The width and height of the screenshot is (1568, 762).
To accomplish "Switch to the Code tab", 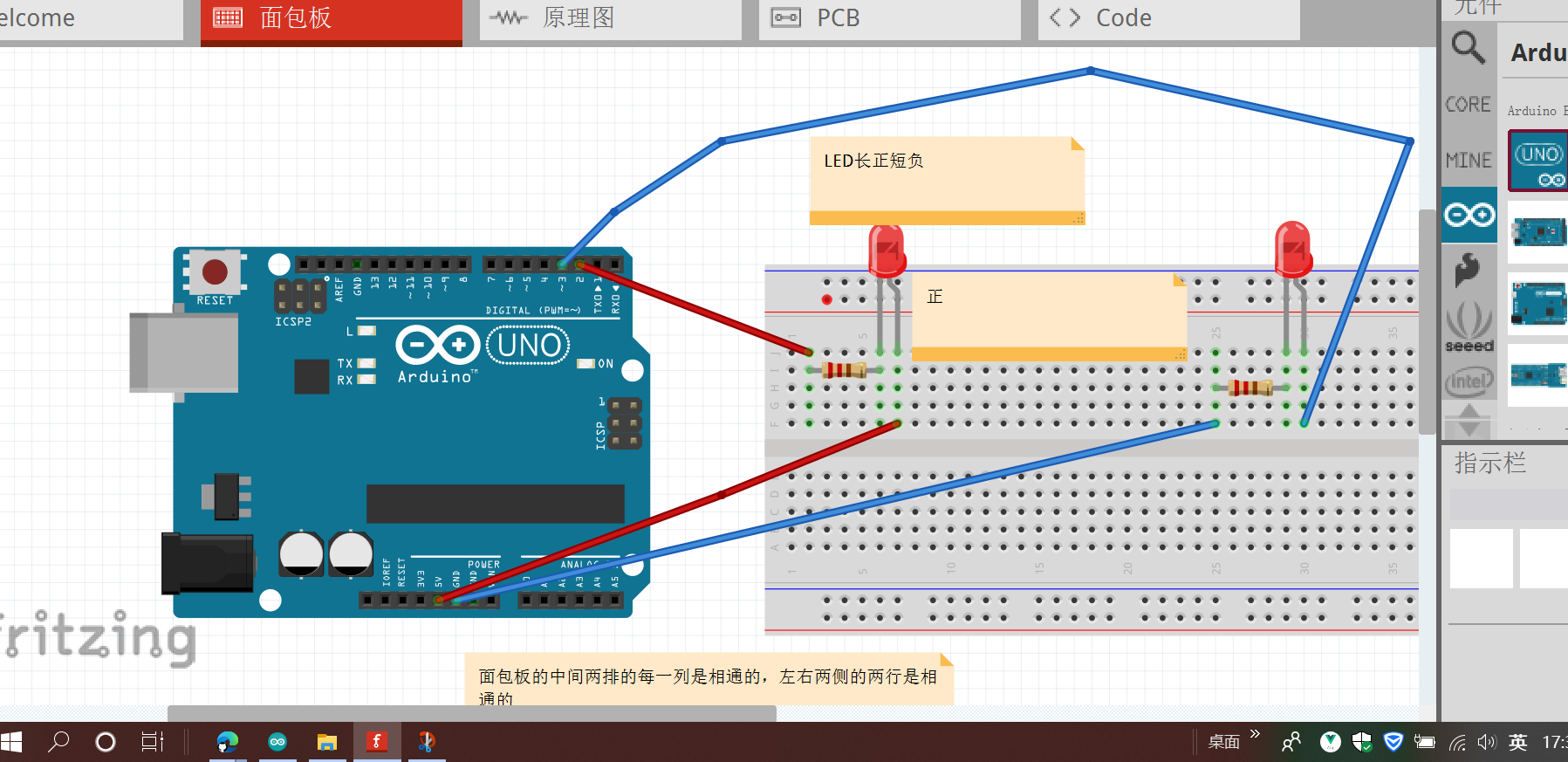I will (1168, 19).
